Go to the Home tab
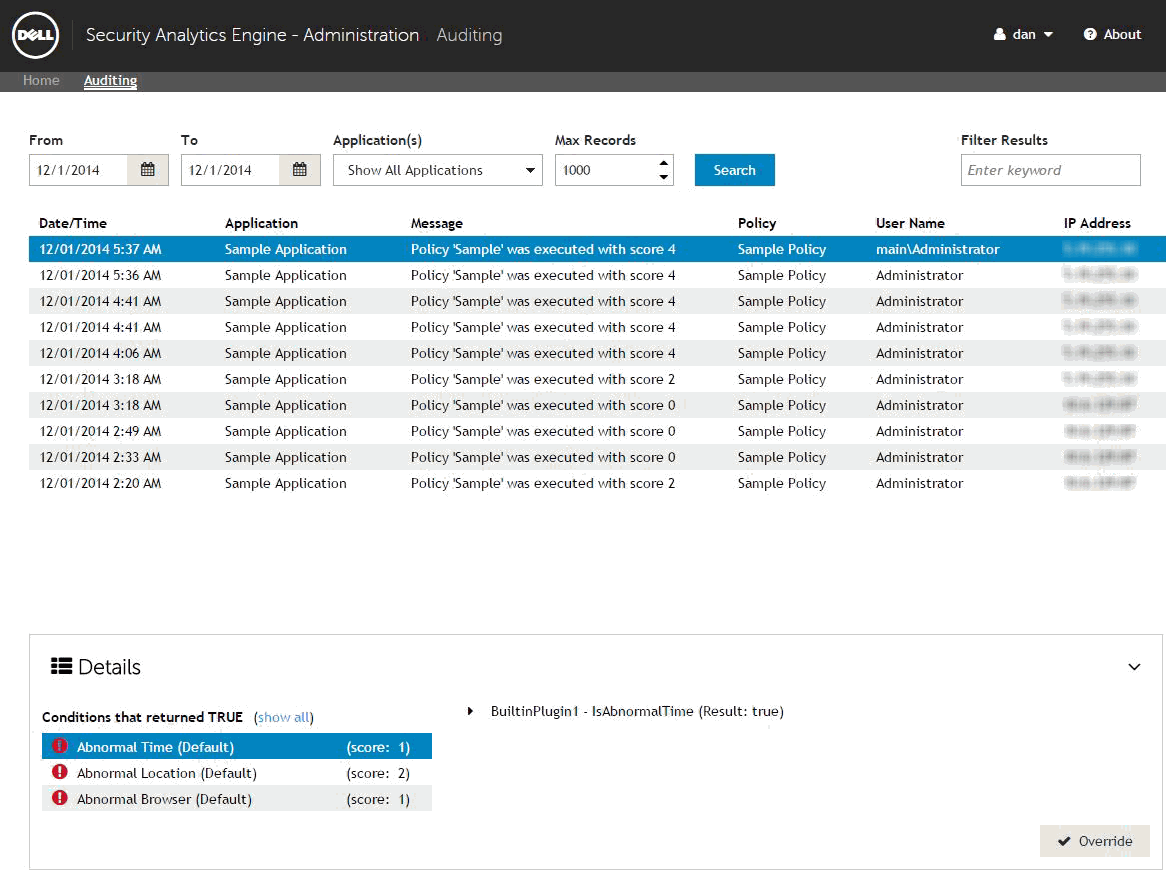Screen dimensions: 1166x870 tap(41, 81)
